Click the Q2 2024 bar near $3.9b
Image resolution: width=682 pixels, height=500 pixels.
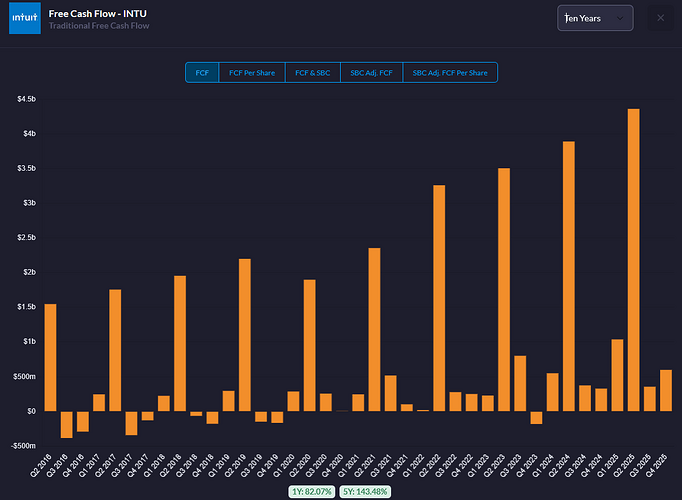point(568,276)
